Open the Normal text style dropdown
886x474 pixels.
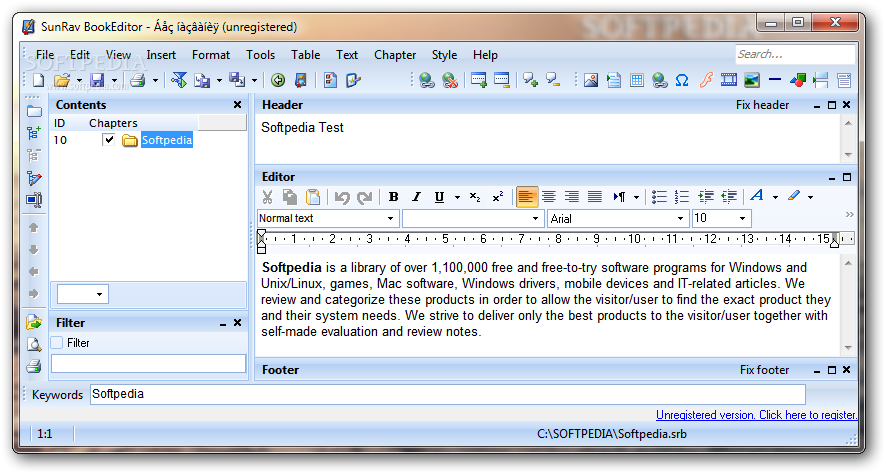click(390, 219)
